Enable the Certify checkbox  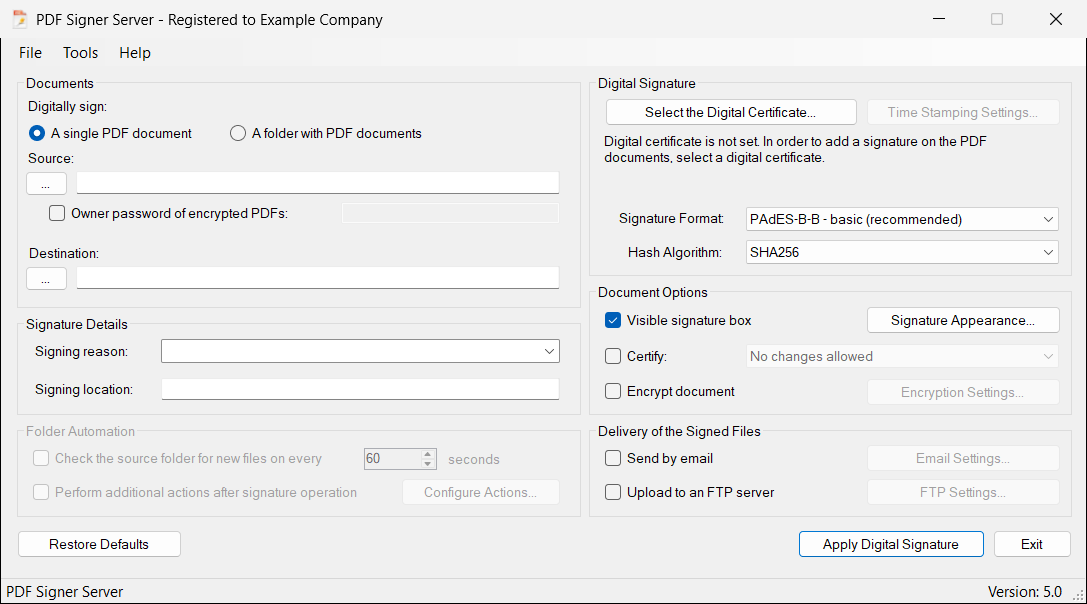click(x=613, y=356)
